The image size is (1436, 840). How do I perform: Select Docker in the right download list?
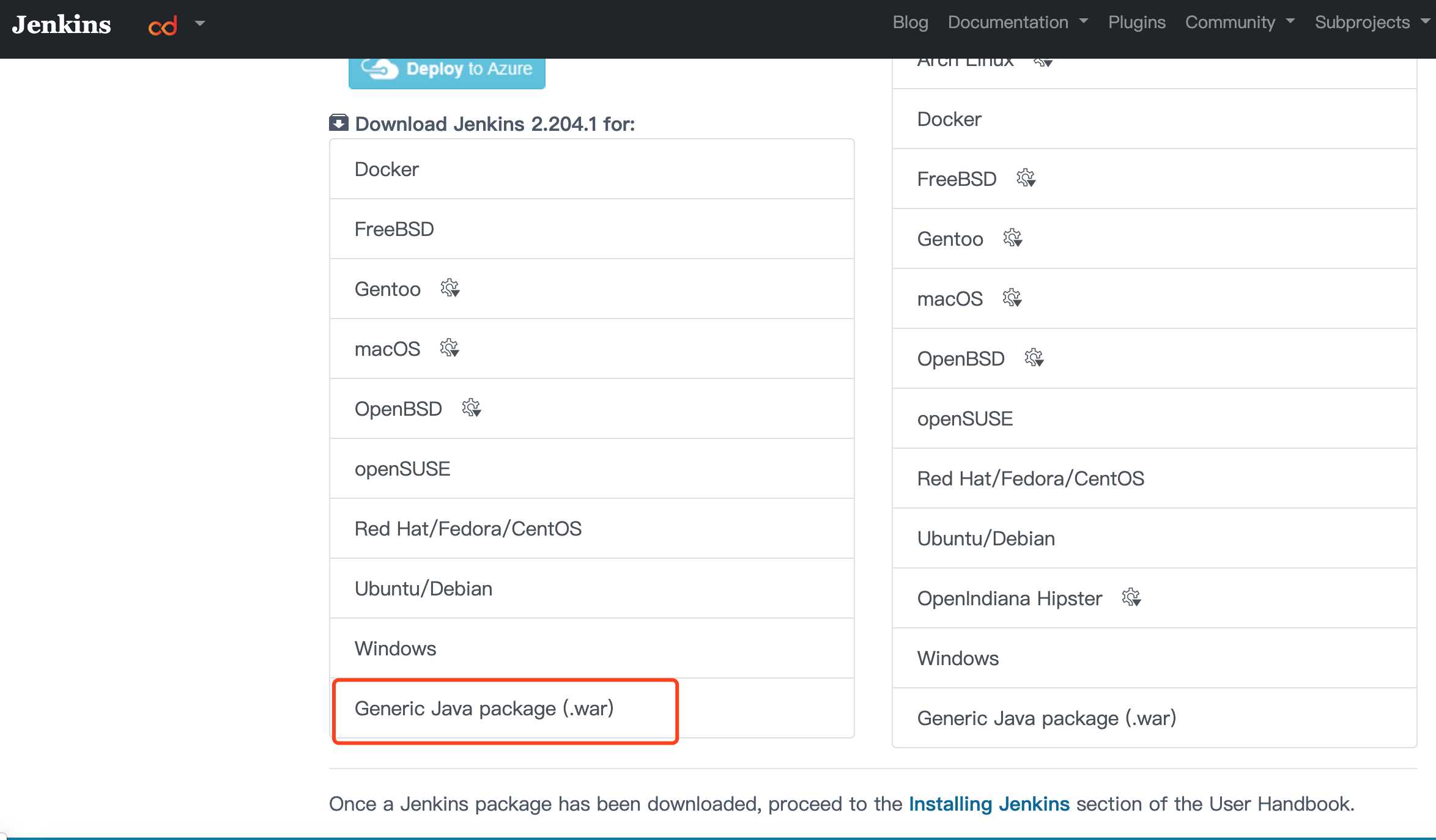(x=1155, y=119)
